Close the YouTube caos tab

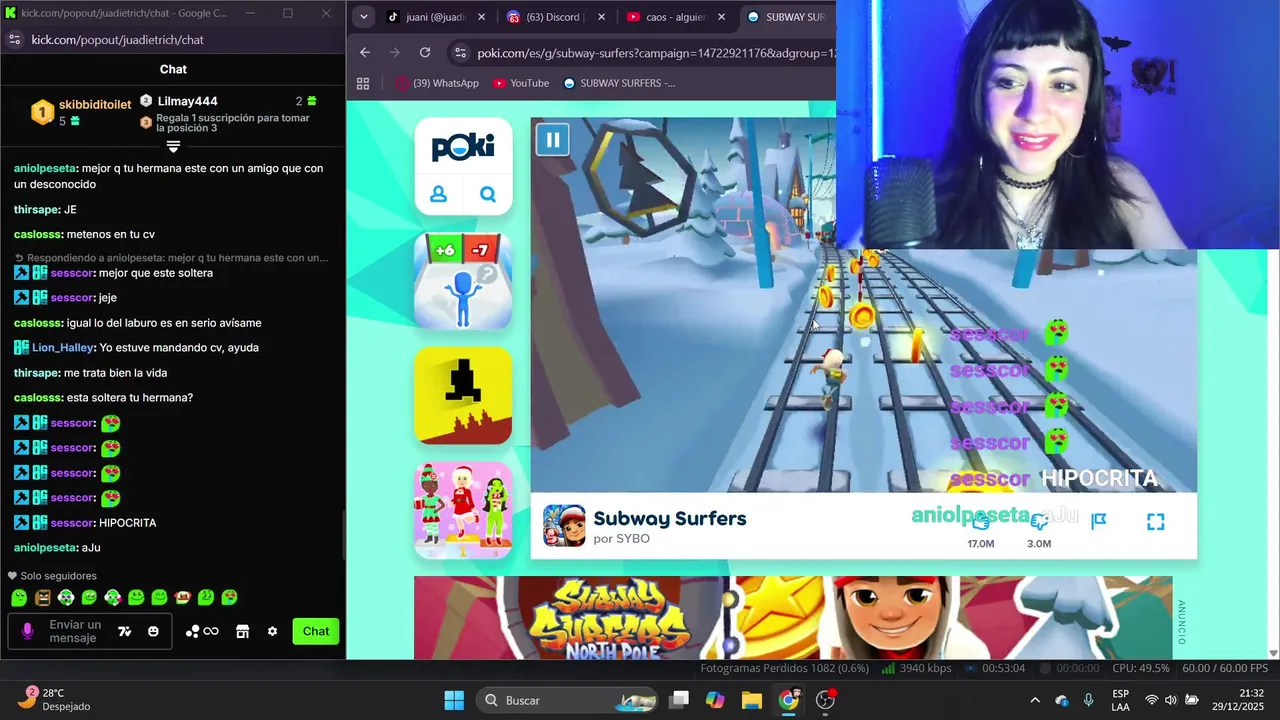(x=722, y=17)
